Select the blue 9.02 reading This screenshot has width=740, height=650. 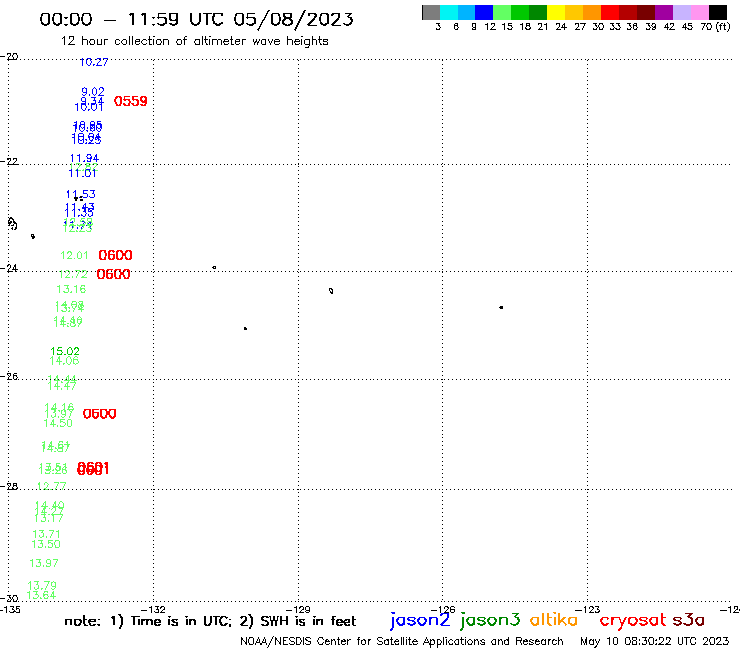93,92
